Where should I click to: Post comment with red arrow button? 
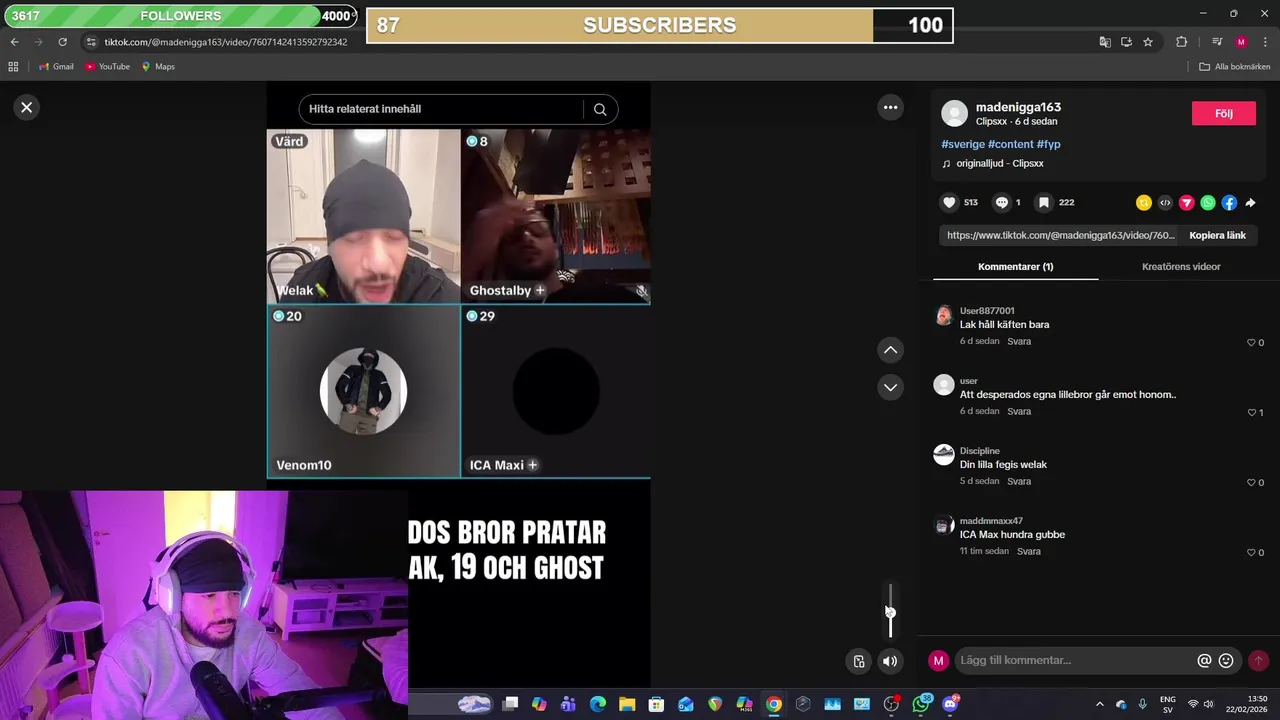click(1258, 661)
